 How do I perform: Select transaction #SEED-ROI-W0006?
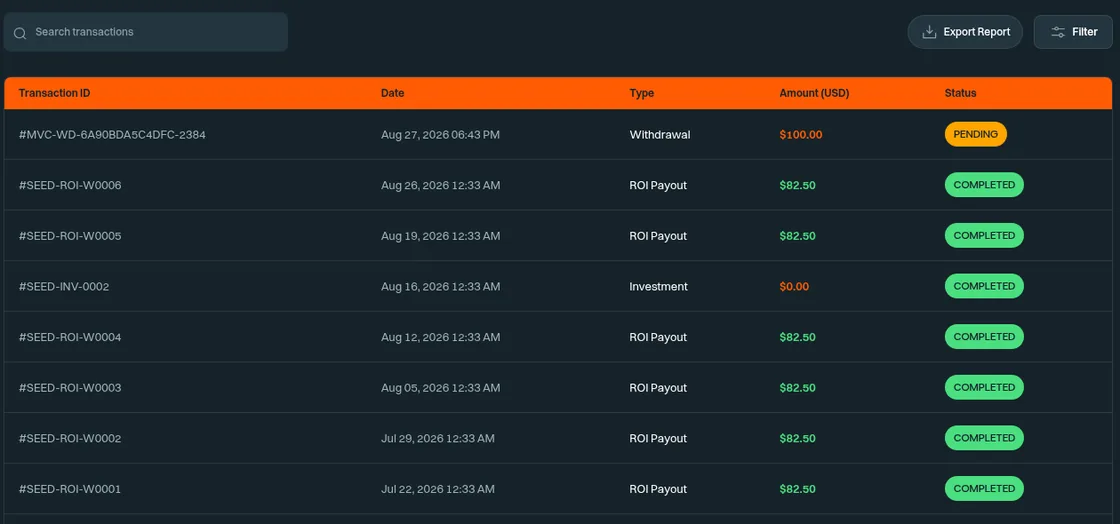(x=70, y=185)
